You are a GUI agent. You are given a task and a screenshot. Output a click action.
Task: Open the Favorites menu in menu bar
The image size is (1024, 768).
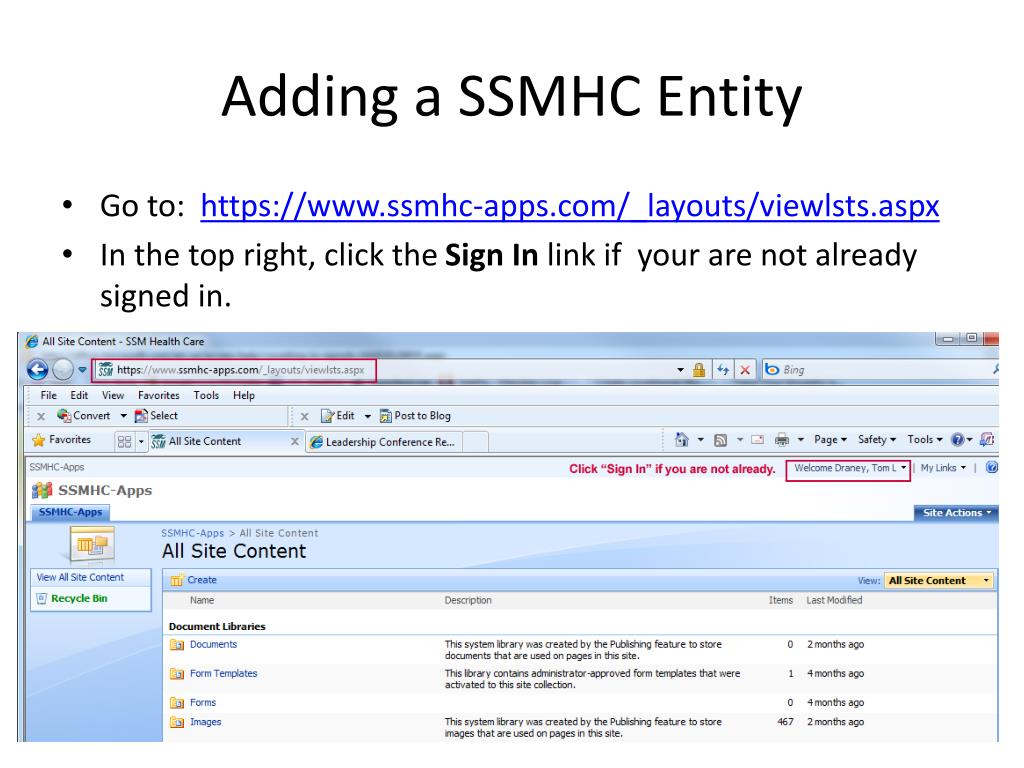pos(159,395)
